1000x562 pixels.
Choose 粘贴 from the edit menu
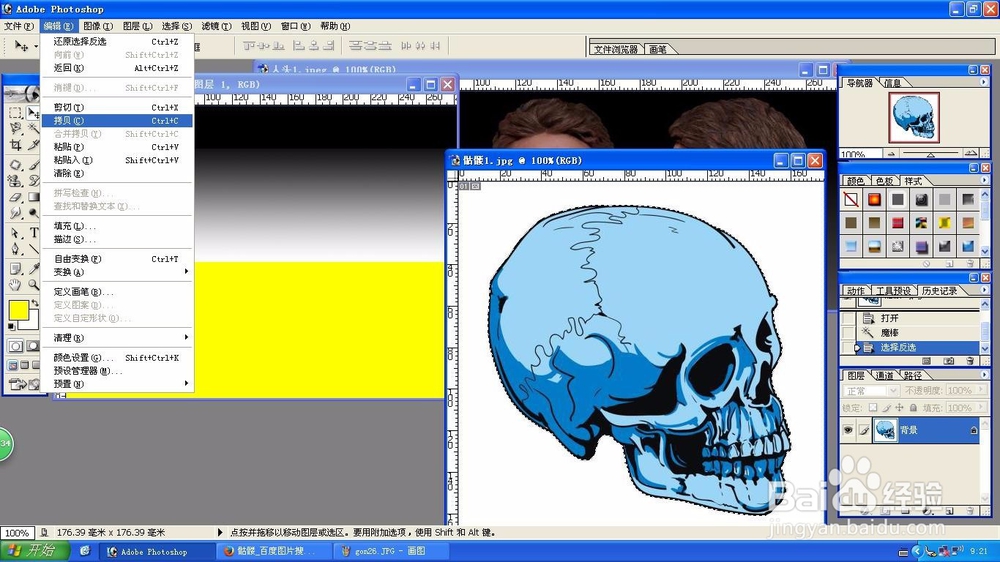click(117, 147)
